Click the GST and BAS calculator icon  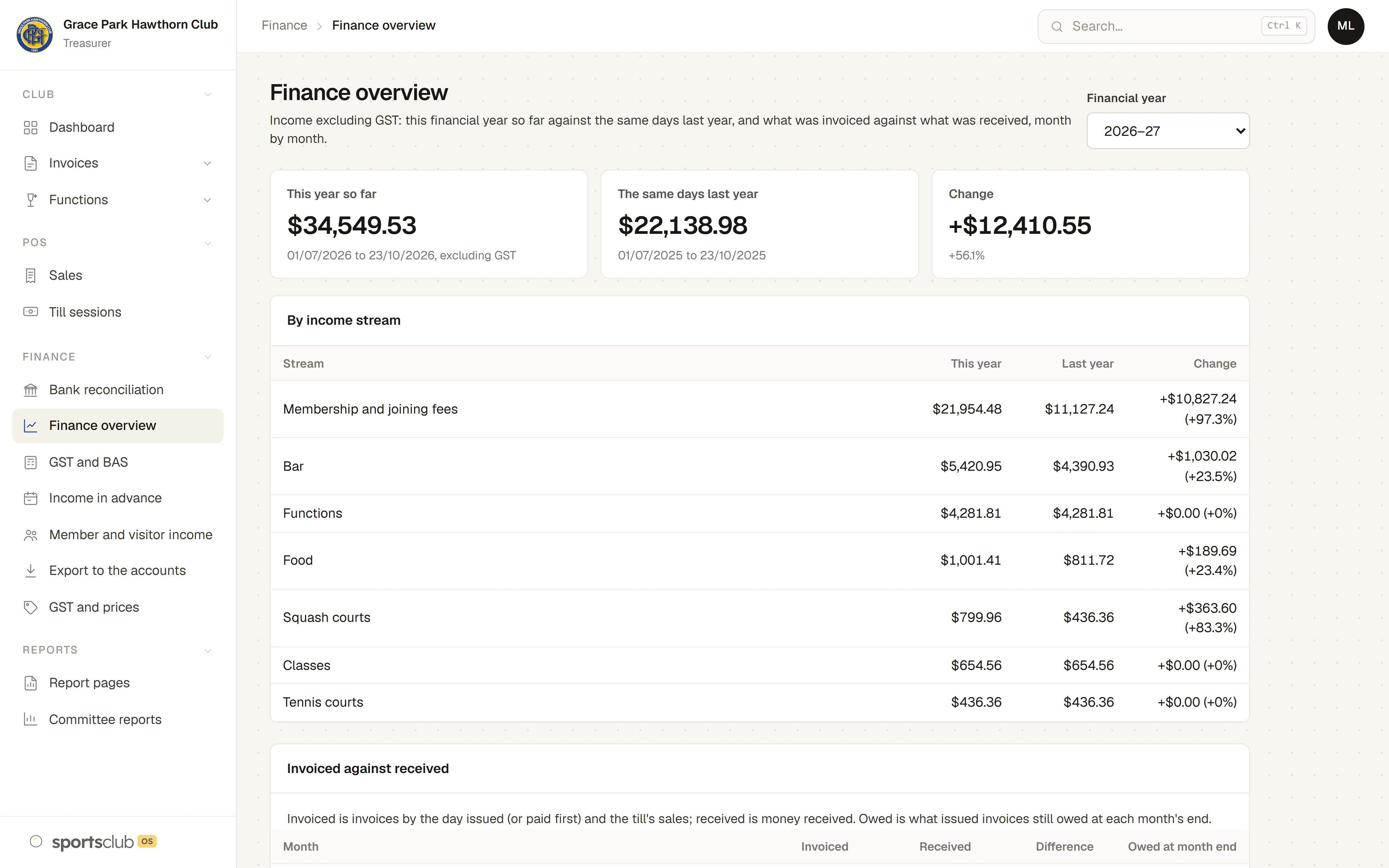(x=30, y=462)
